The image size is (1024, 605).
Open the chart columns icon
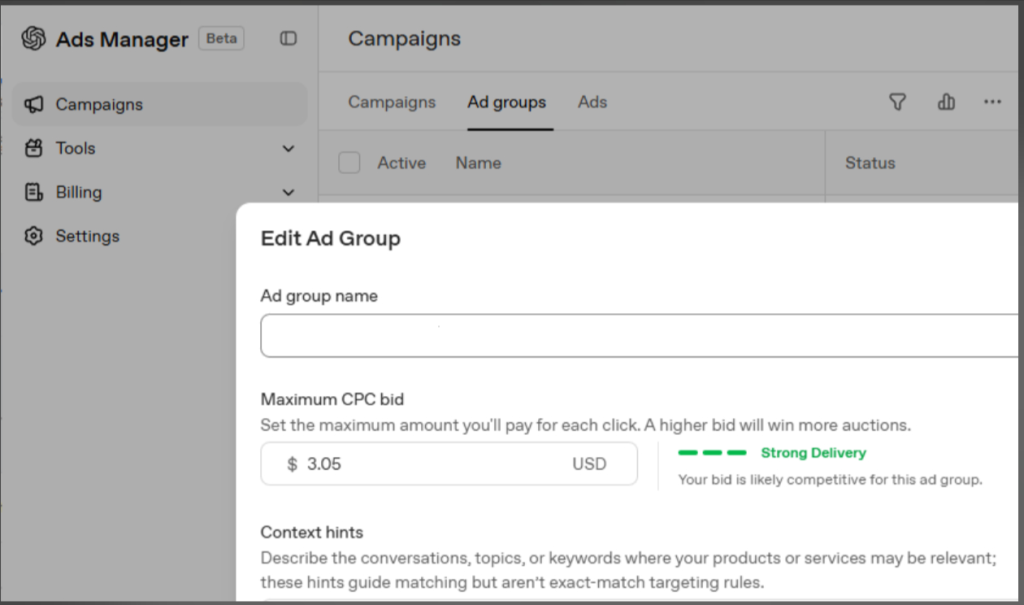coord(946,102)
